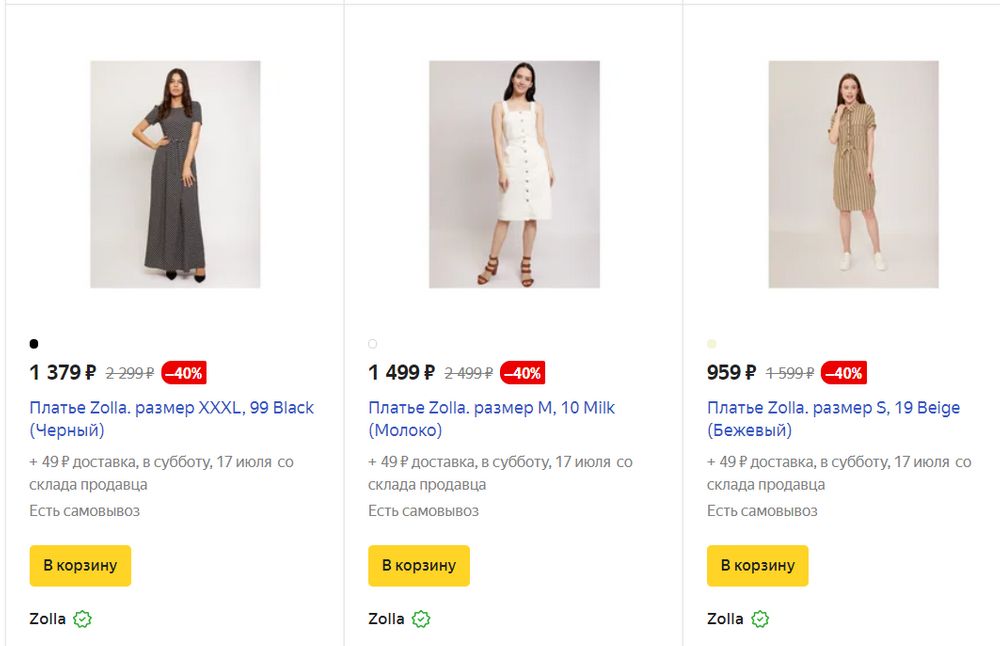This screenshot has height=646, width=1000.
Task: Click verified badge next to first Zolla seller
Action: 83,619
